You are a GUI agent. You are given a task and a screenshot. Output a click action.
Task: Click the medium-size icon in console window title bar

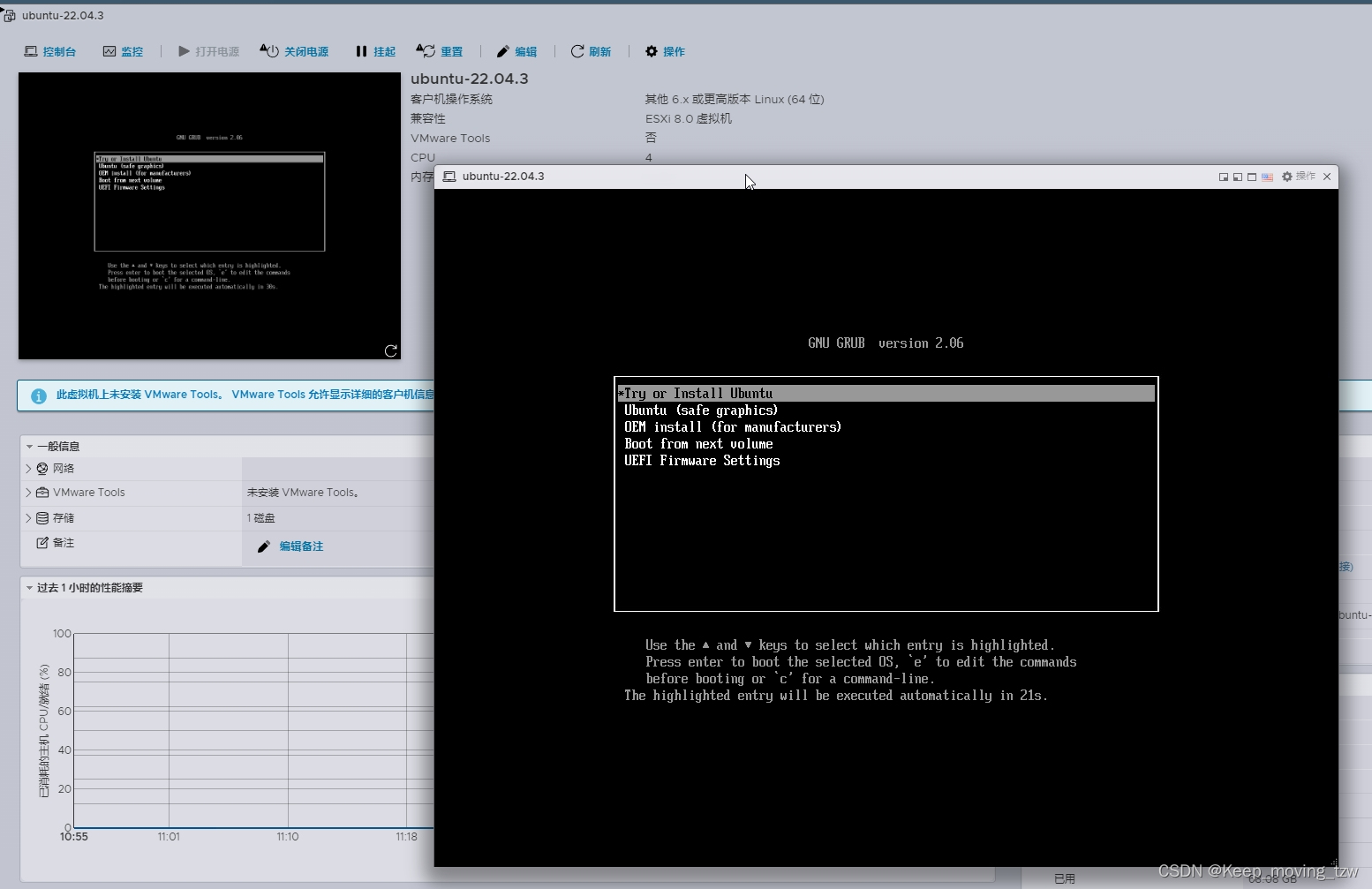pyautogui.click(x=1238, y=177)
